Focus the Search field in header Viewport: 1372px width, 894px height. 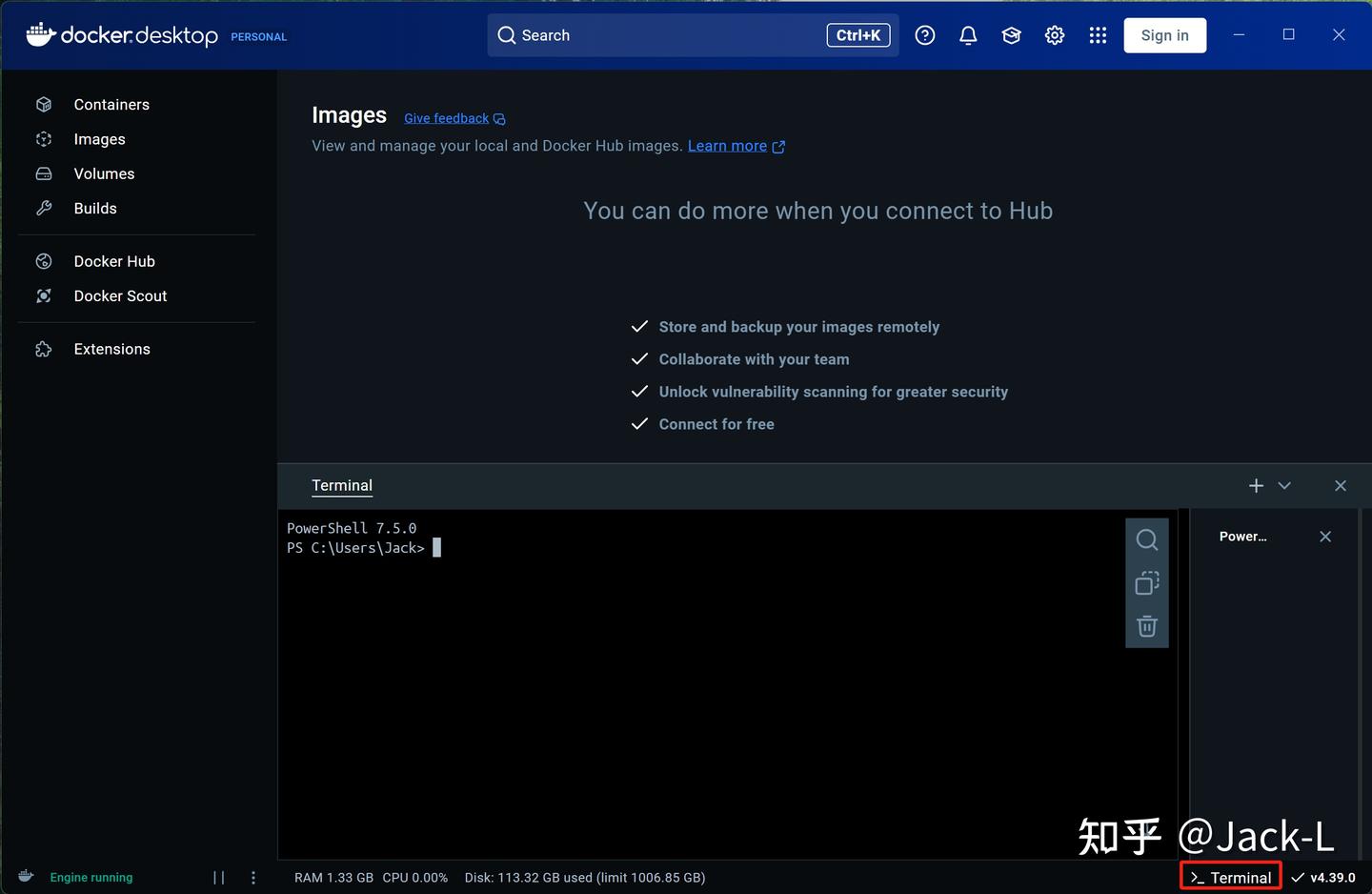pos(693,35)
